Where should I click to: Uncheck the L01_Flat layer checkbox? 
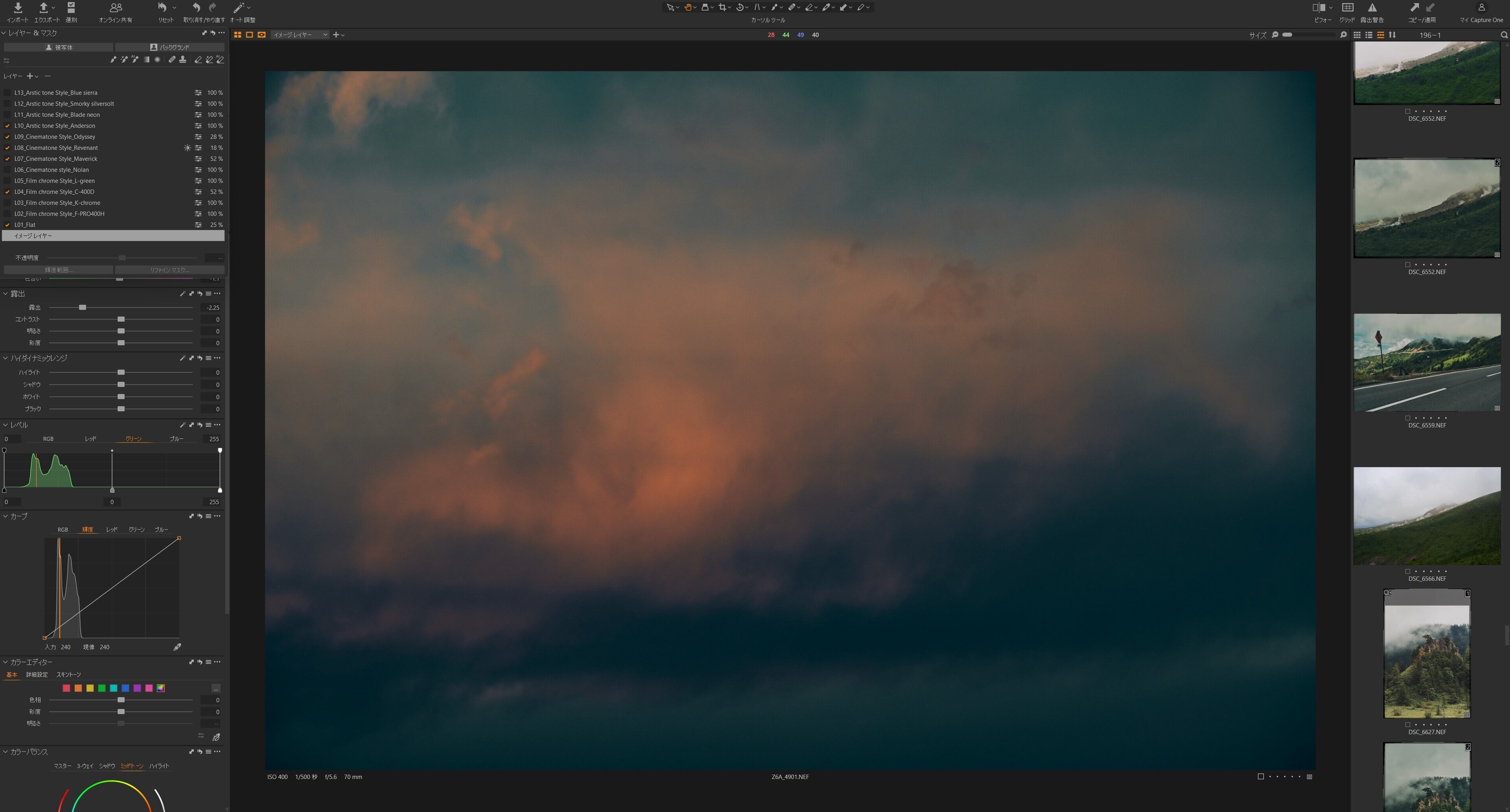7,225
